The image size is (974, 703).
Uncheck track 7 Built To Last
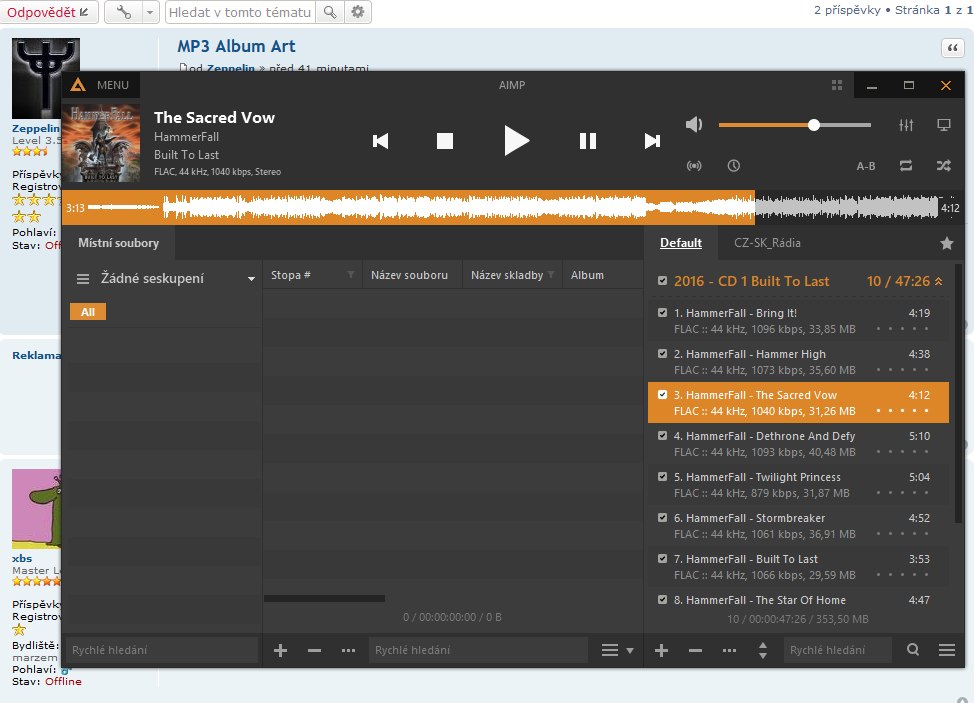point(662,559)
